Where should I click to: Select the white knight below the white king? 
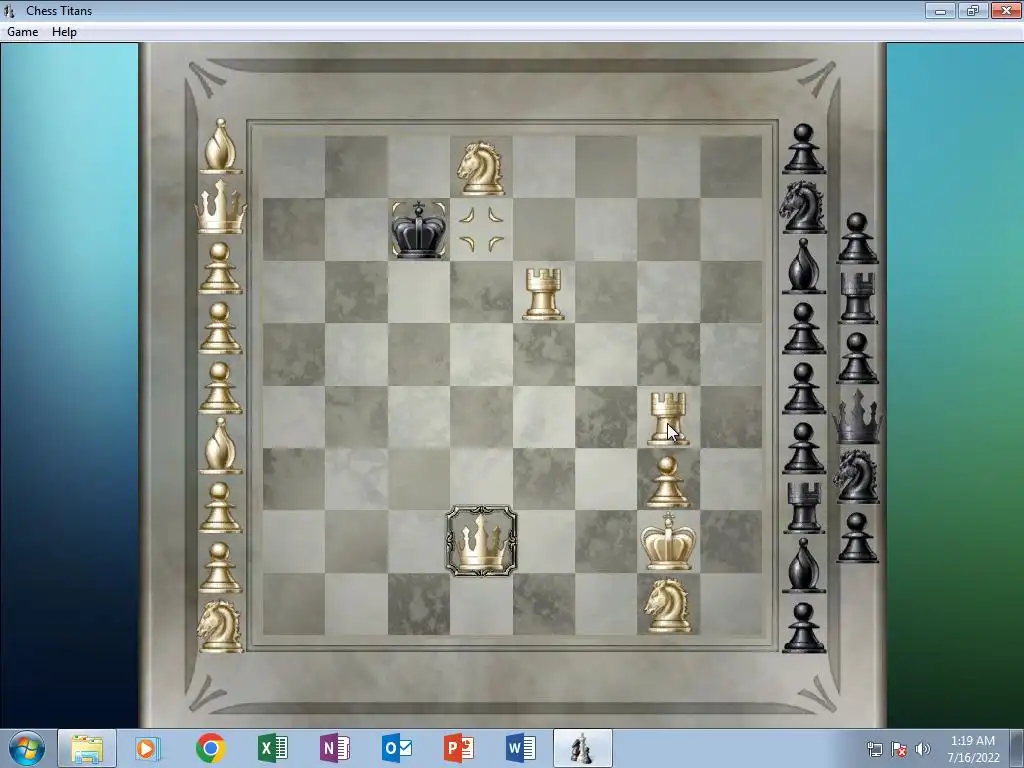point(667,605)
